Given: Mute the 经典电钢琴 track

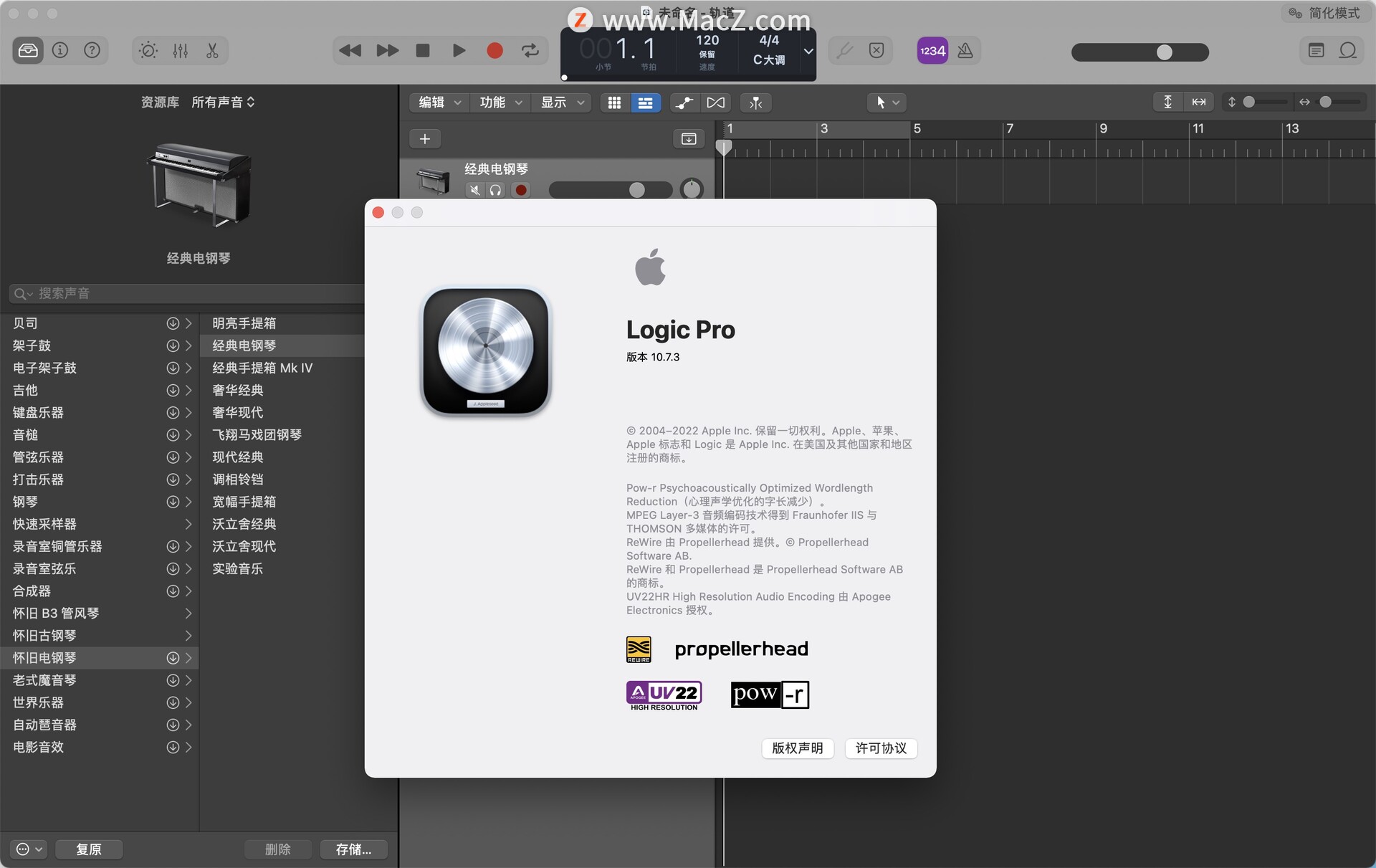Looking at the screenshot, I should pyautogui.click(x=474, y=190).
